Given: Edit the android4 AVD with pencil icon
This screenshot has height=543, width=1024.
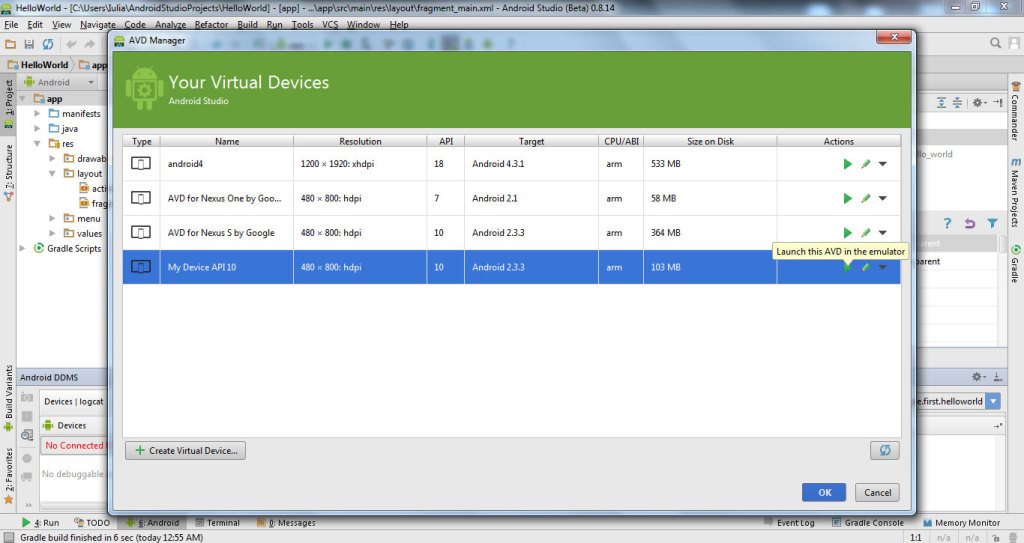Looking at the screenshot, I should pos(865,164).
